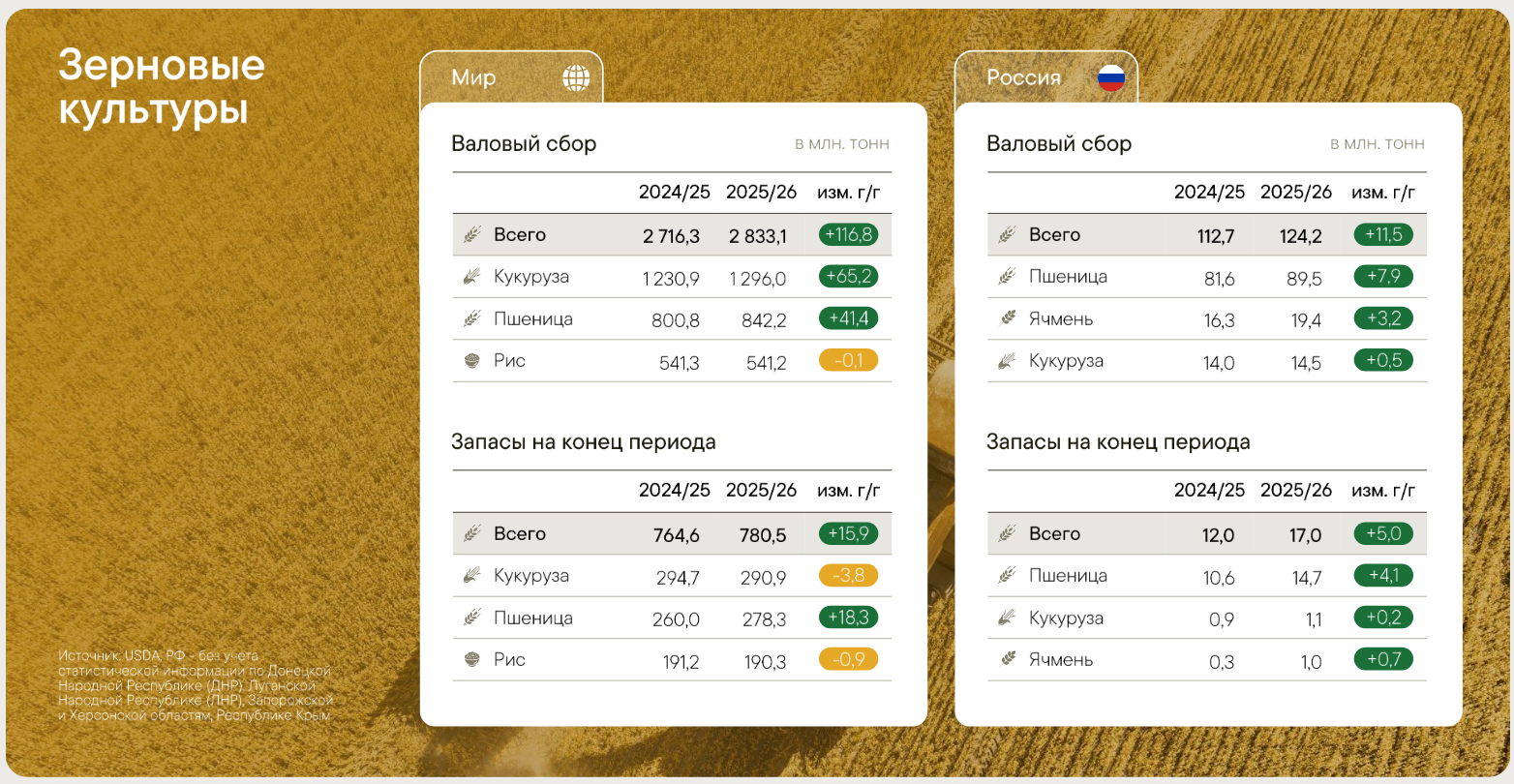Select the orange -0,1 rice change badge
The image size is (1514, 784).
[848, 361]
